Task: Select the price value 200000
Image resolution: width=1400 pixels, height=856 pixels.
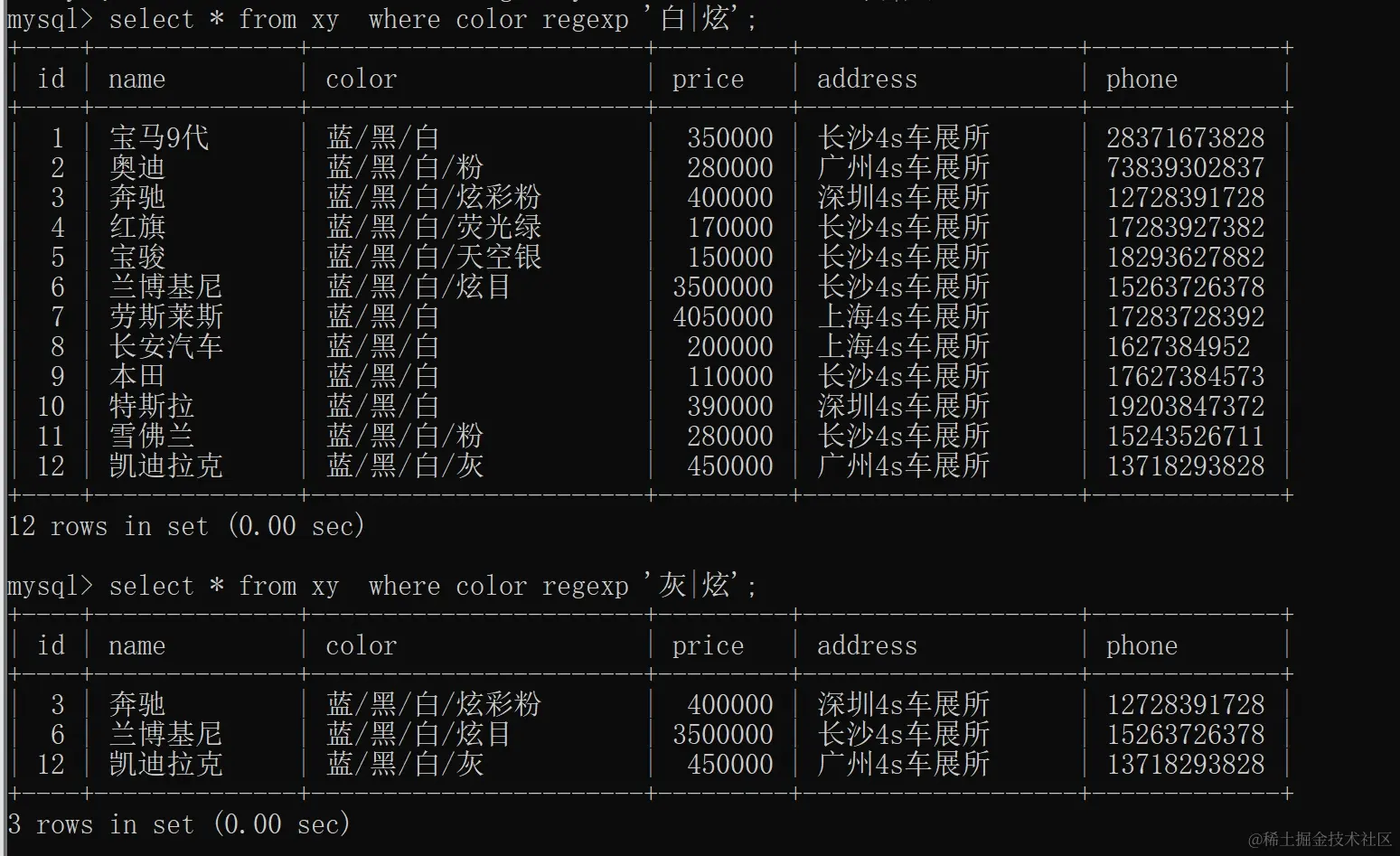Action: 730,346
